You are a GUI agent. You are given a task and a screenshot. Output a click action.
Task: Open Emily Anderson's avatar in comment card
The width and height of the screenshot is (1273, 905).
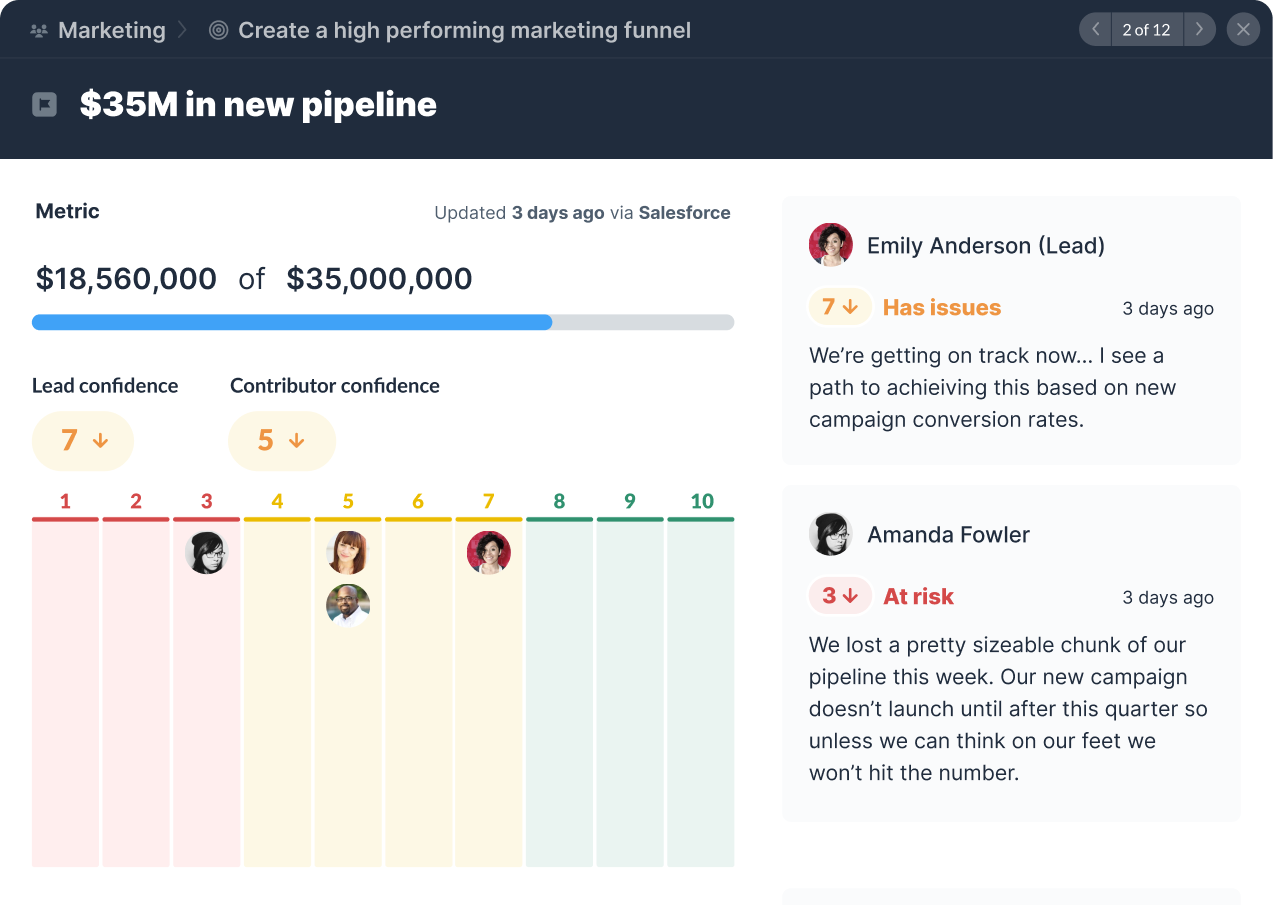830,245
